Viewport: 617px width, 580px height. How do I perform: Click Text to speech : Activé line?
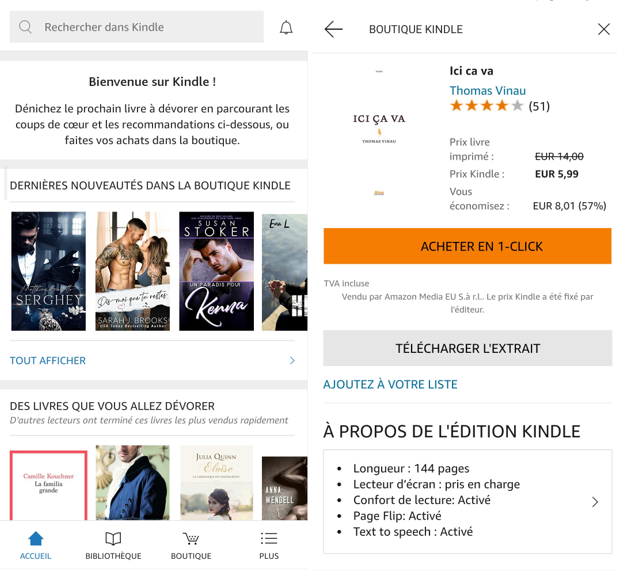(x=413, y=532)
